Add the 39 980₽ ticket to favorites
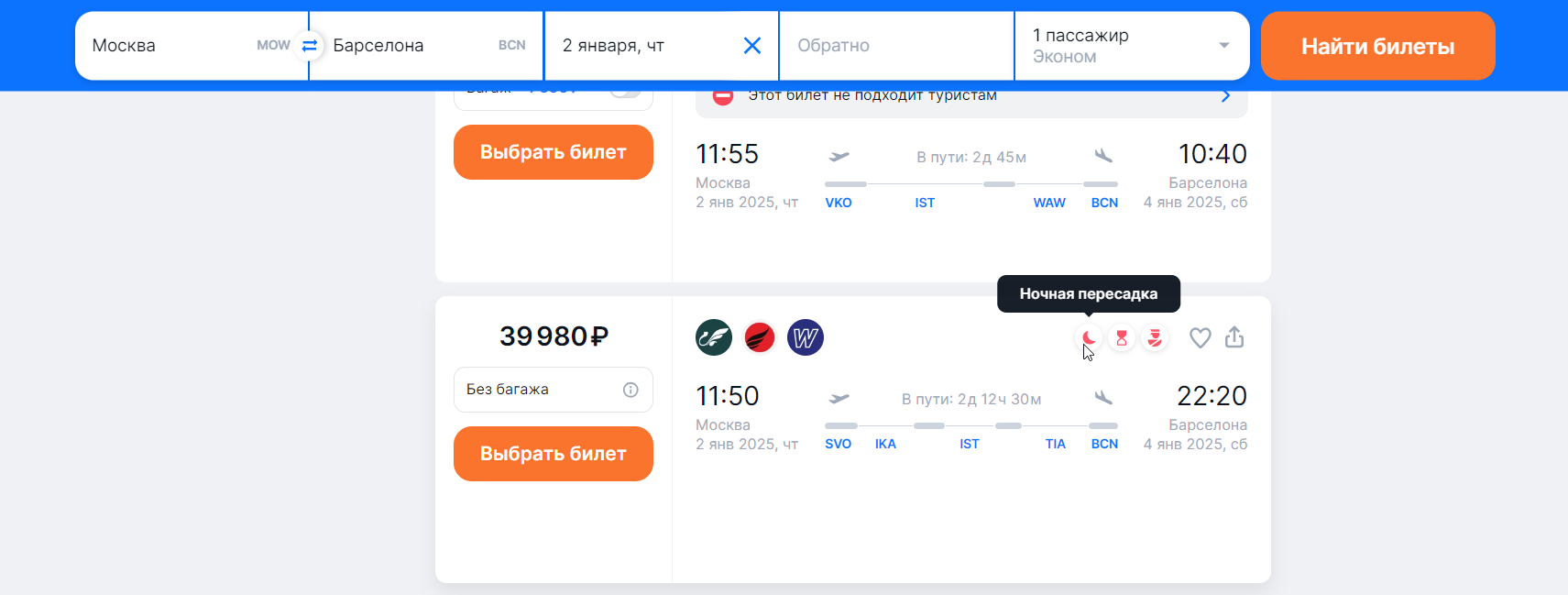 [1201, 338]
